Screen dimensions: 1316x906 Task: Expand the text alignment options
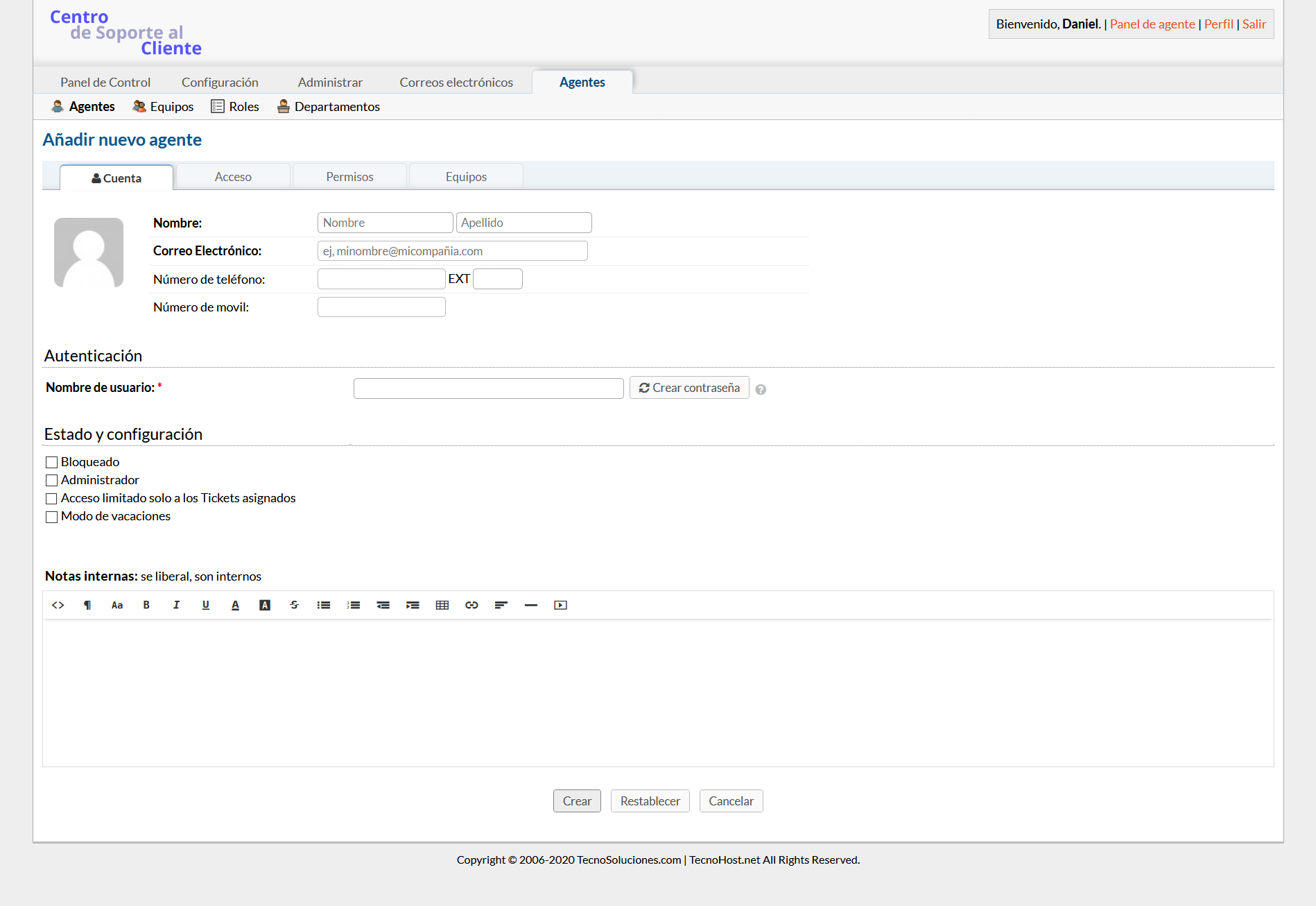(501, 605)
